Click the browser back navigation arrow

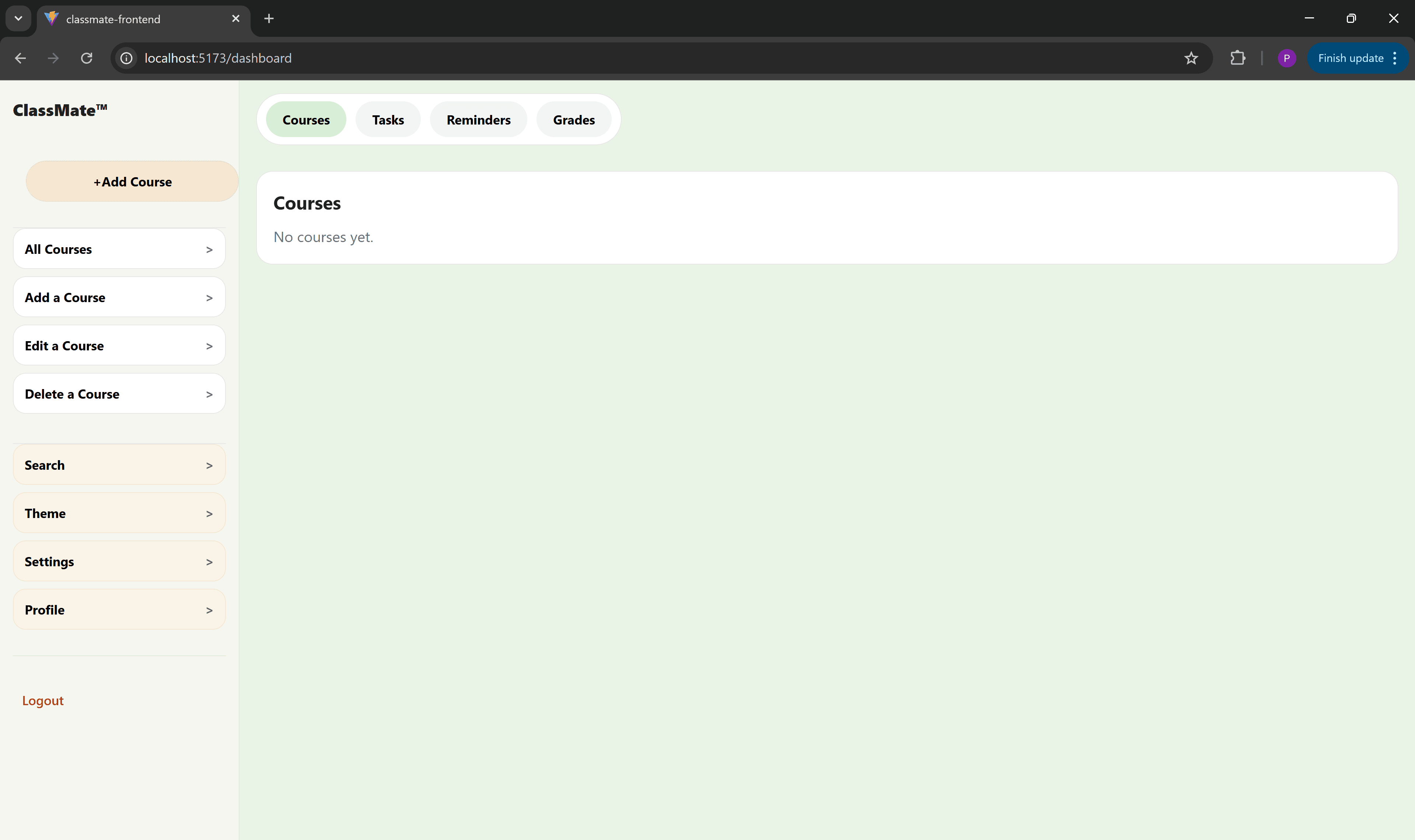pyautogui.click(x=21, y=58)
